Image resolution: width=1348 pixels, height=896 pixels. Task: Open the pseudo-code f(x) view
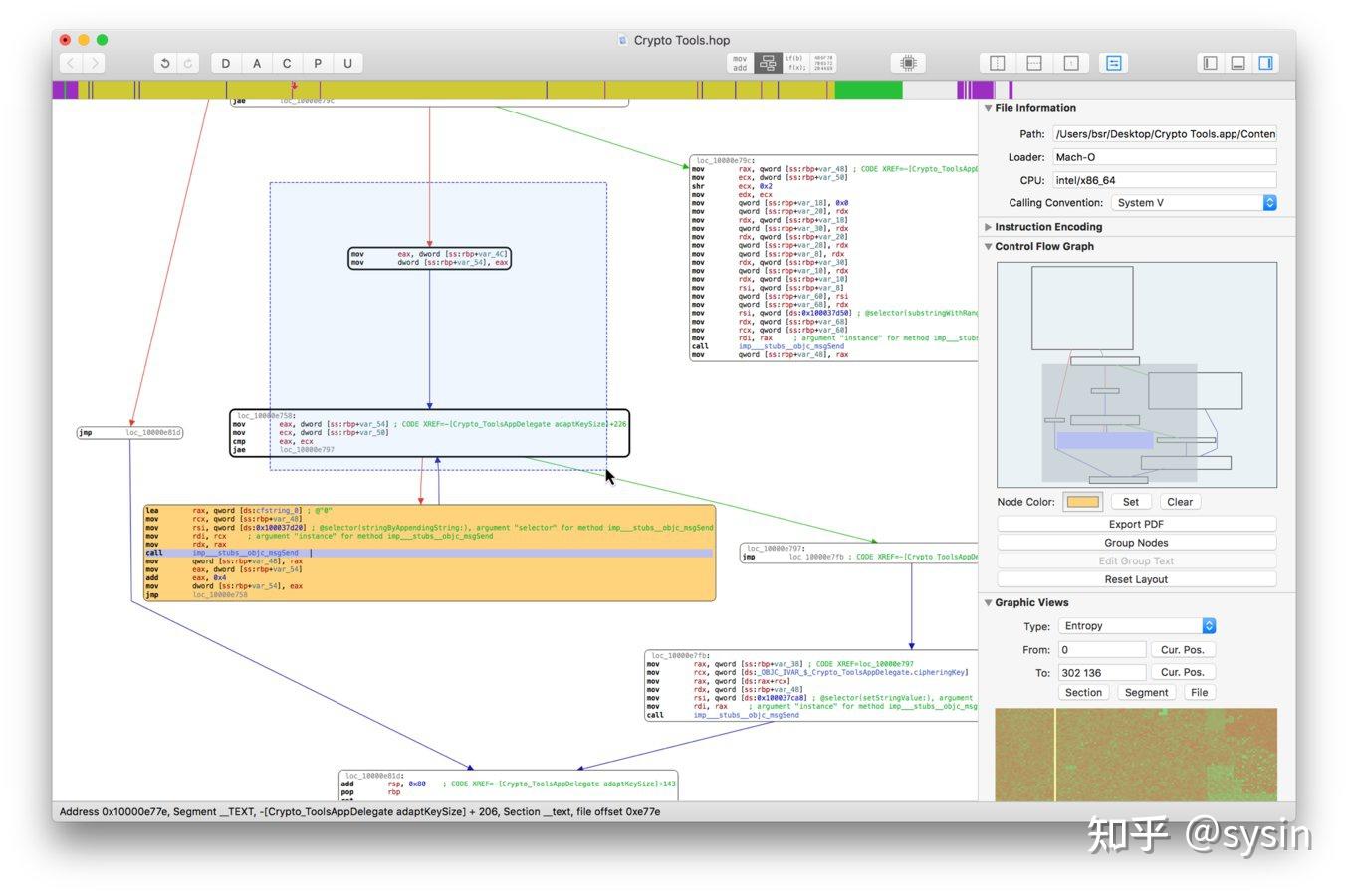pyautogui.click(x=794, y=62)
